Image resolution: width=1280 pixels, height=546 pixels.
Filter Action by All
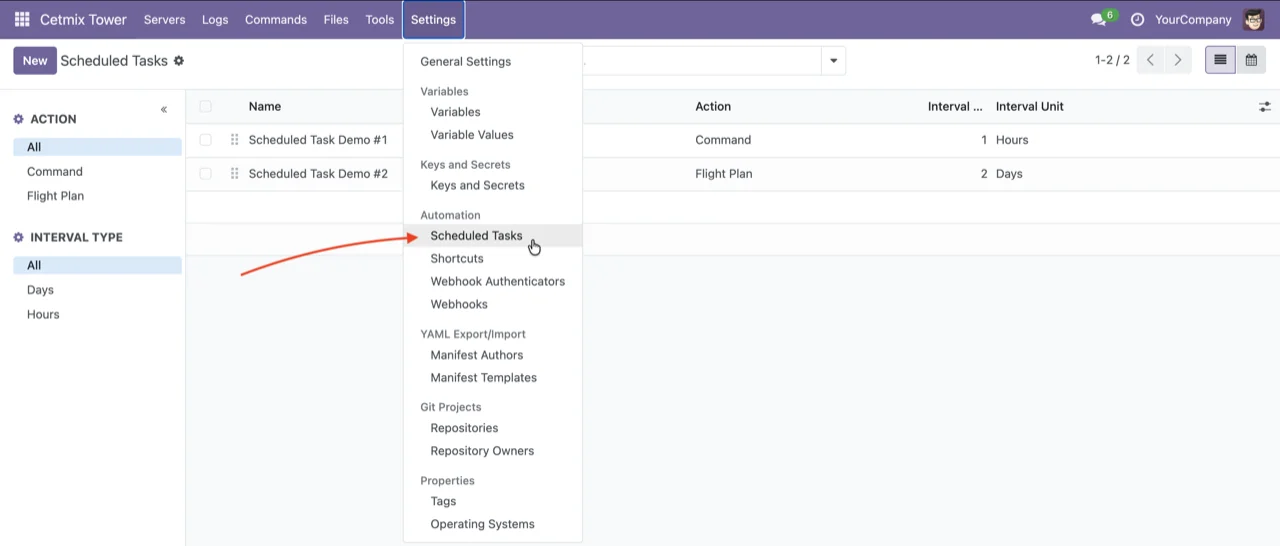(x=97, y=147)
